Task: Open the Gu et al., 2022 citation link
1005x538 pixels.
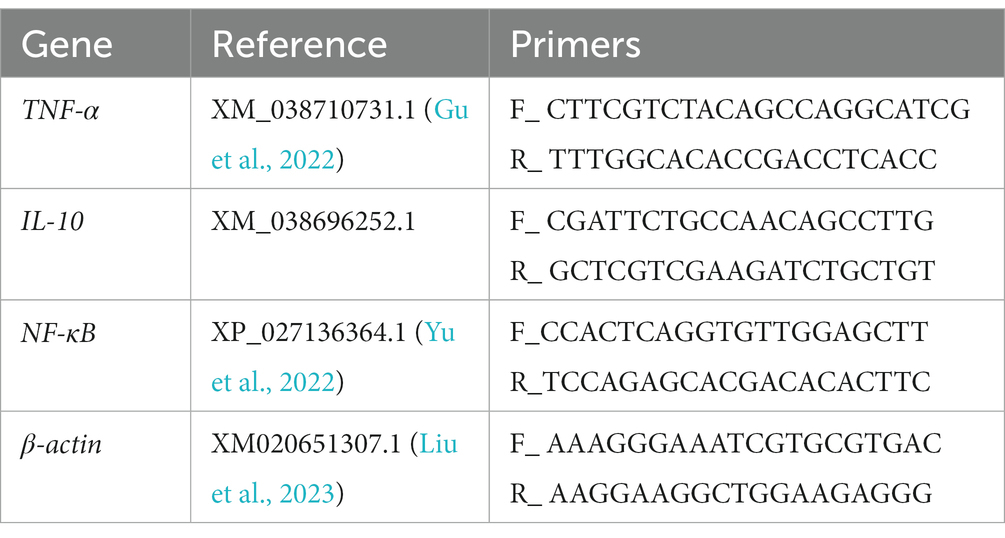Action: (274, 159)
